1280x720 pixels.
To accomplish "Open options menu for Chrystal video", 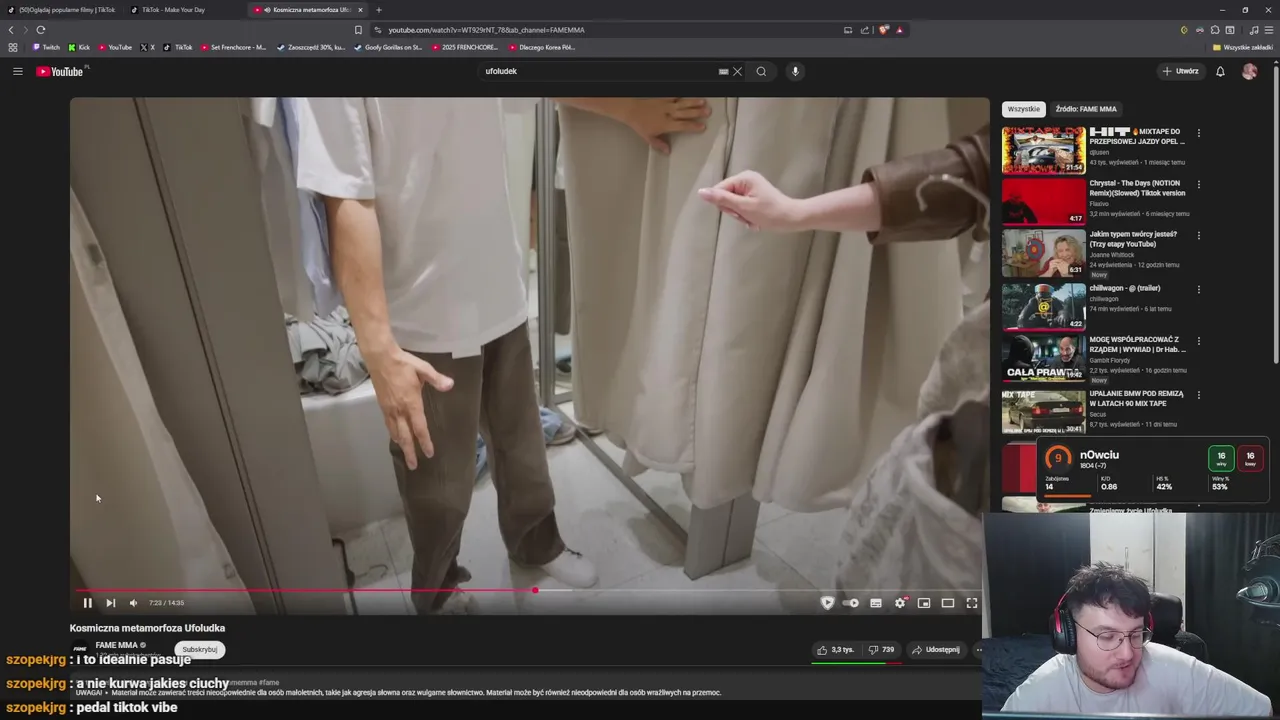I will (1199, 185).
